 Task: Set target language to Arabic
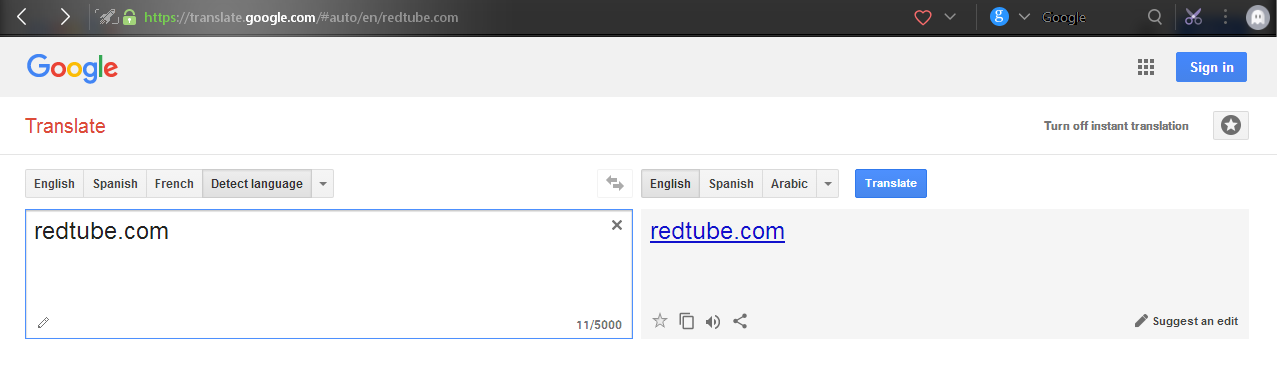789,184
